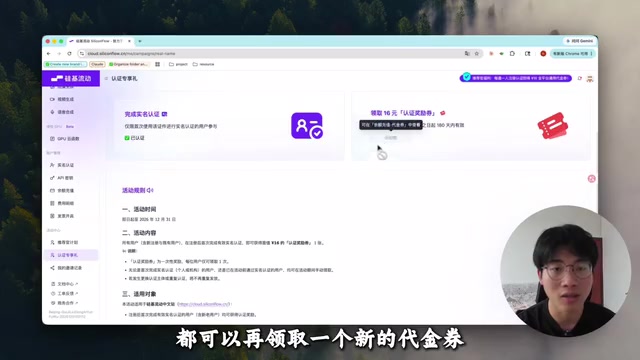Click the red Chrome profile avatar
Image resolution: width=640 pixels, height=360 pixels.
543,53
